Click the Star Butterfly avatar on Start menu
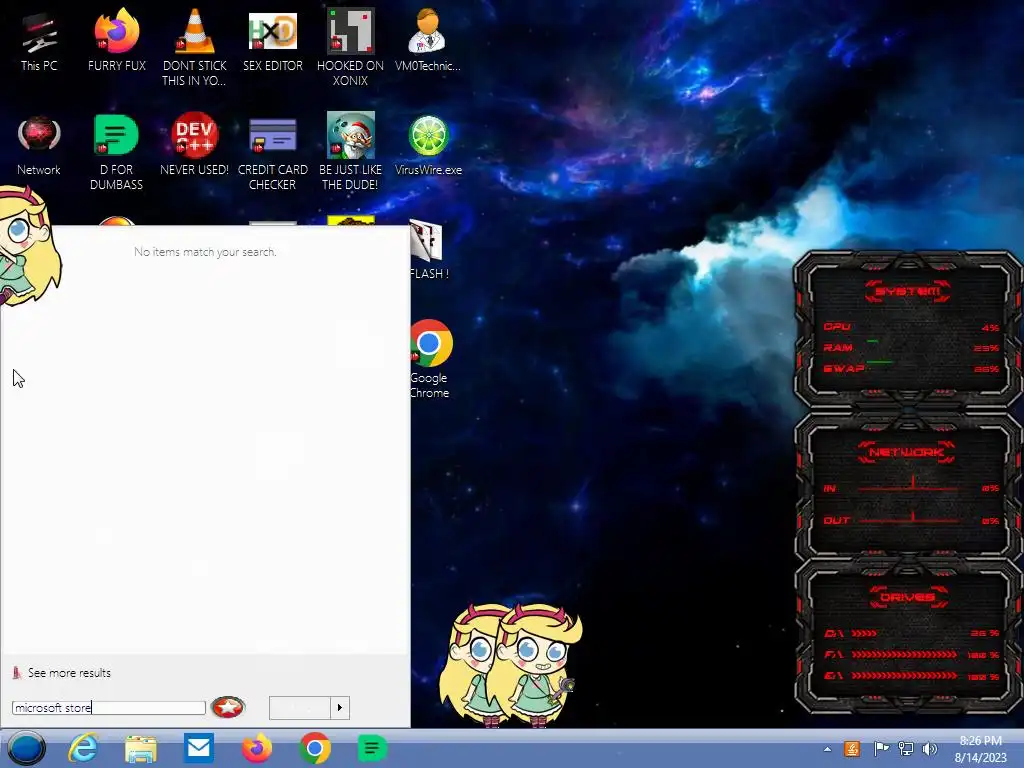 coord(29,246)
